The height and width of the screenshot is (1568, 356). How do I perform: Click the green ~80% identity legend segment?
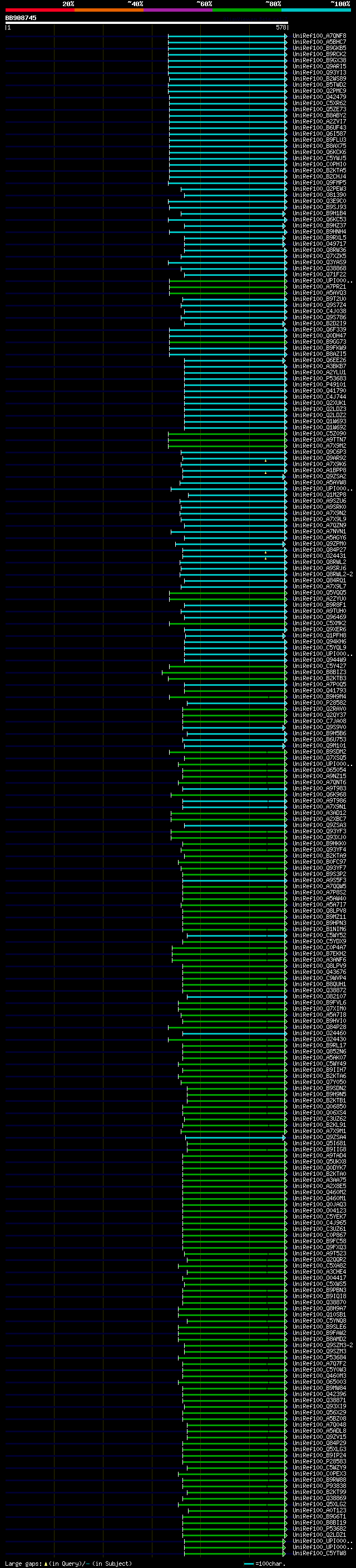pos(247,10)
